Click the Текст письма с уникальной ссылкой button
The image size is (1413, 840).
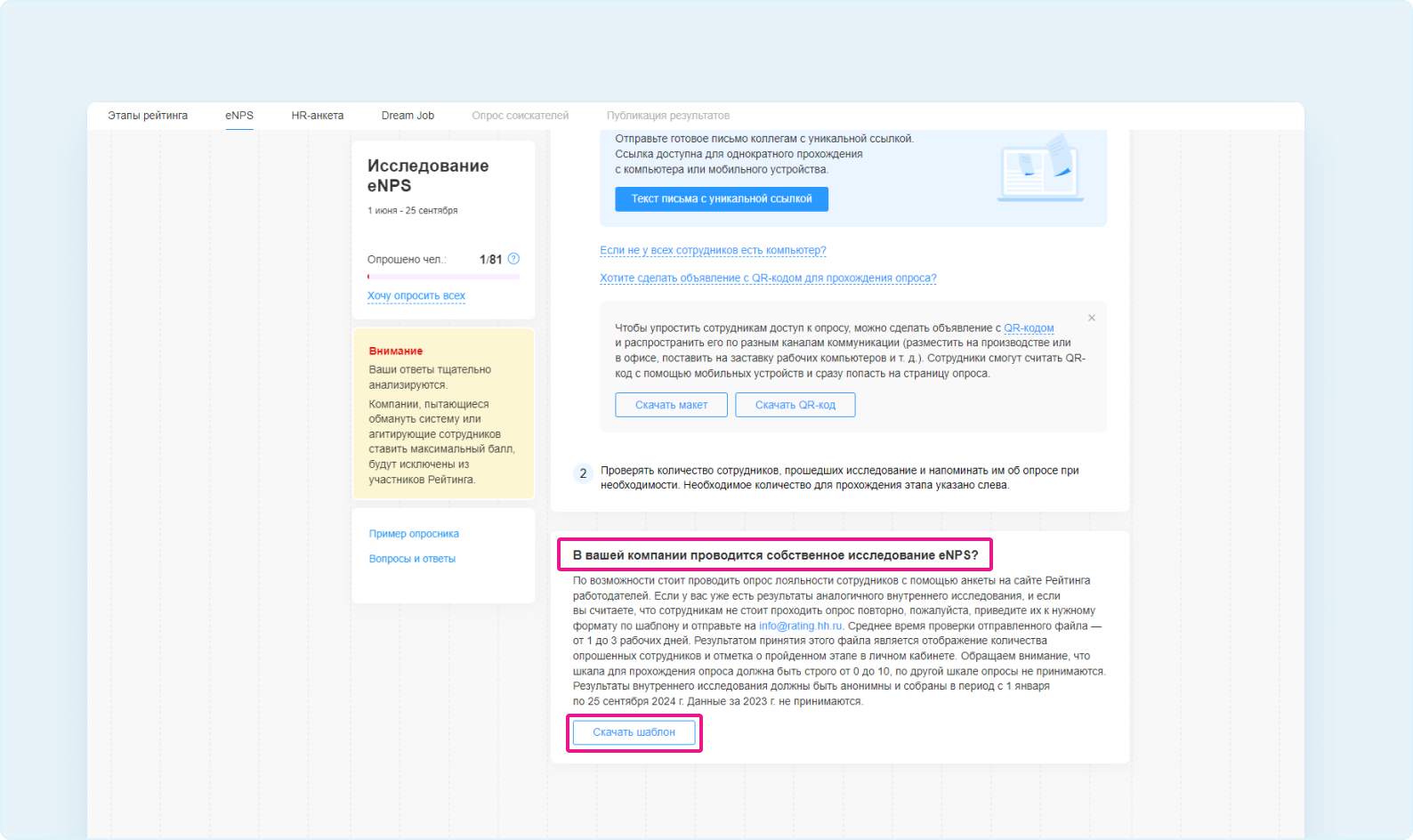tap(722, 199)
